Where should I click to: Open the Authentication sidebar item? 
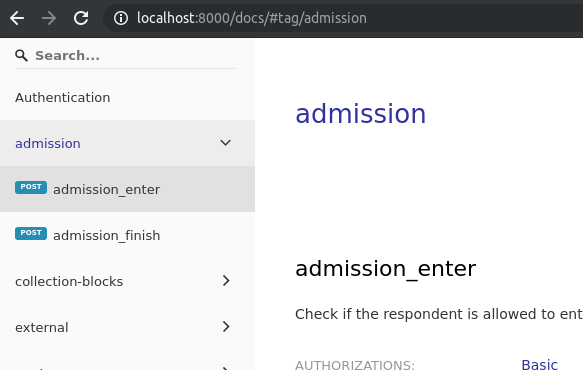point(62,98)
